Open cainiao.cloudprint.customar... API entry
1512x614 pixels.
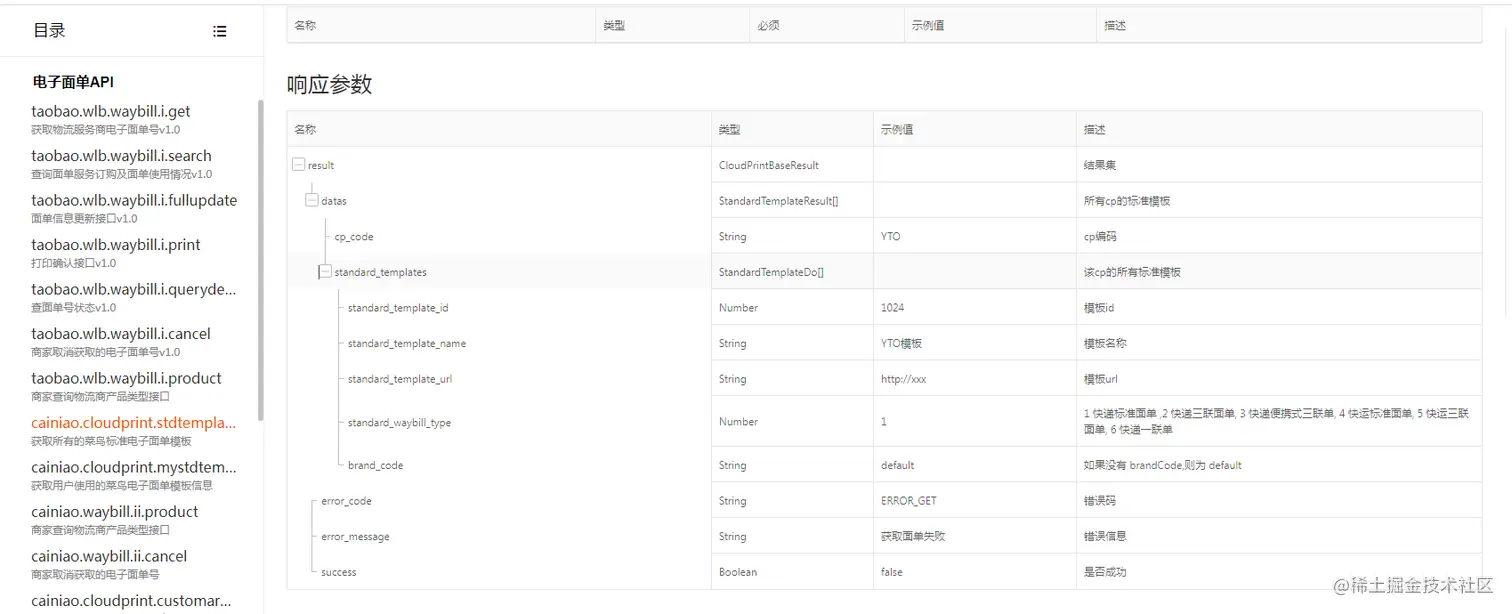(x=131, y=600)
